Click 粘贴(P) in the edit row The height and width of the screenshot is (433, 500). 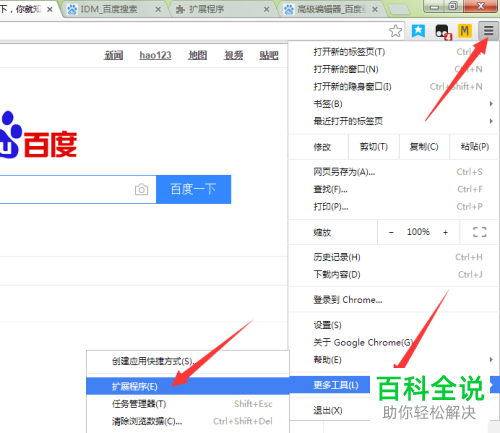(474, 147)
